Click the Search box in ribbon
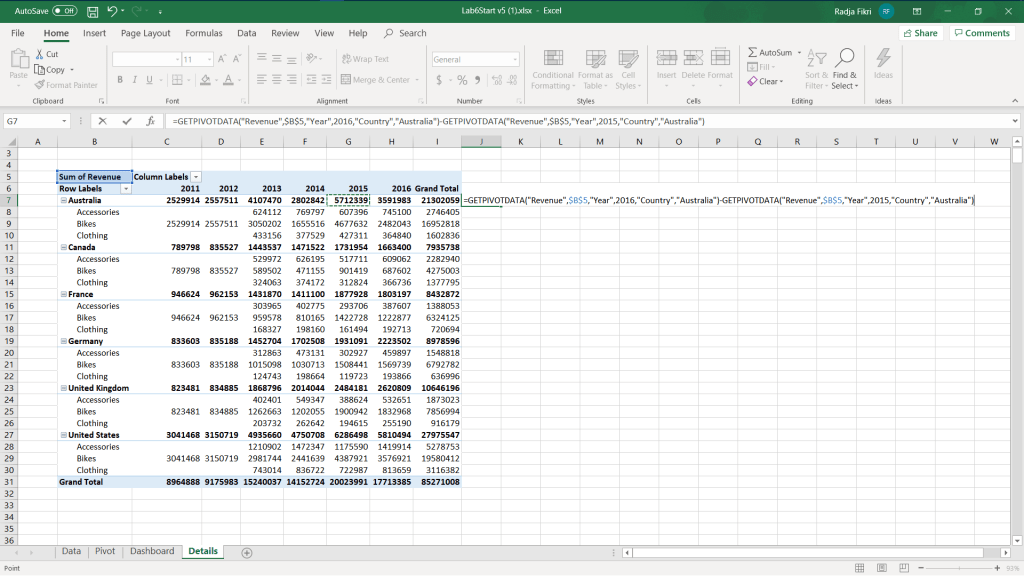1024x576 pixels. 412,33
